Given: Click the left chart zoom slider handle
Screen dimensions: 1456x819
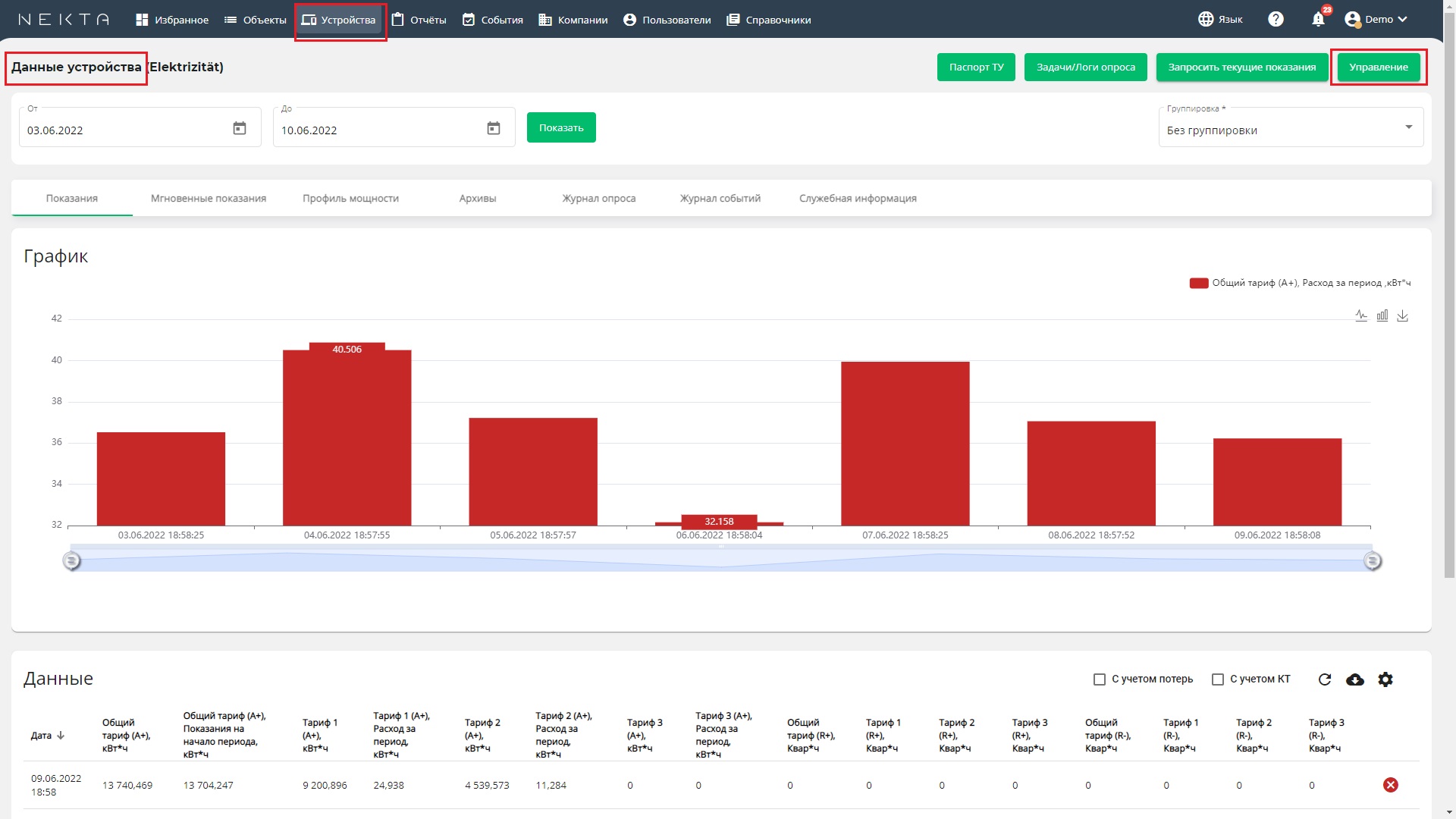Looking at the screenshot, I should pyautogui.click(x=71, y=561).
